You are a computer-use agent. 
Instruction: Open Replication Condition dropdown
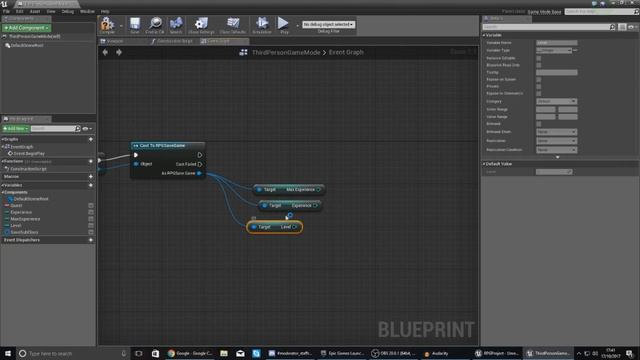pyautogui.click(x=556, y=150)
